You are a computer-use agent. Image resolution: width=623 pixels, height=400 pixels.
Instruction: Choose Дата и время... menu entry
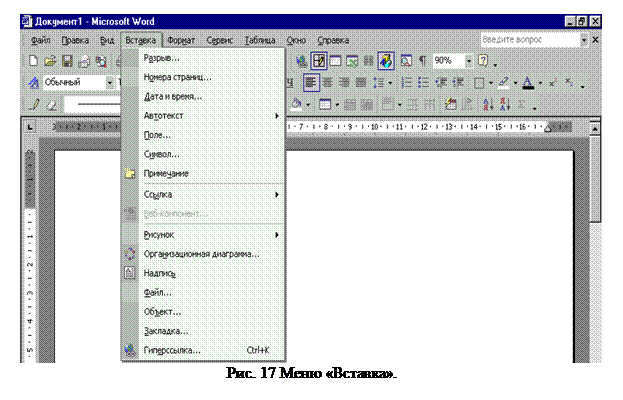point(211,97)
